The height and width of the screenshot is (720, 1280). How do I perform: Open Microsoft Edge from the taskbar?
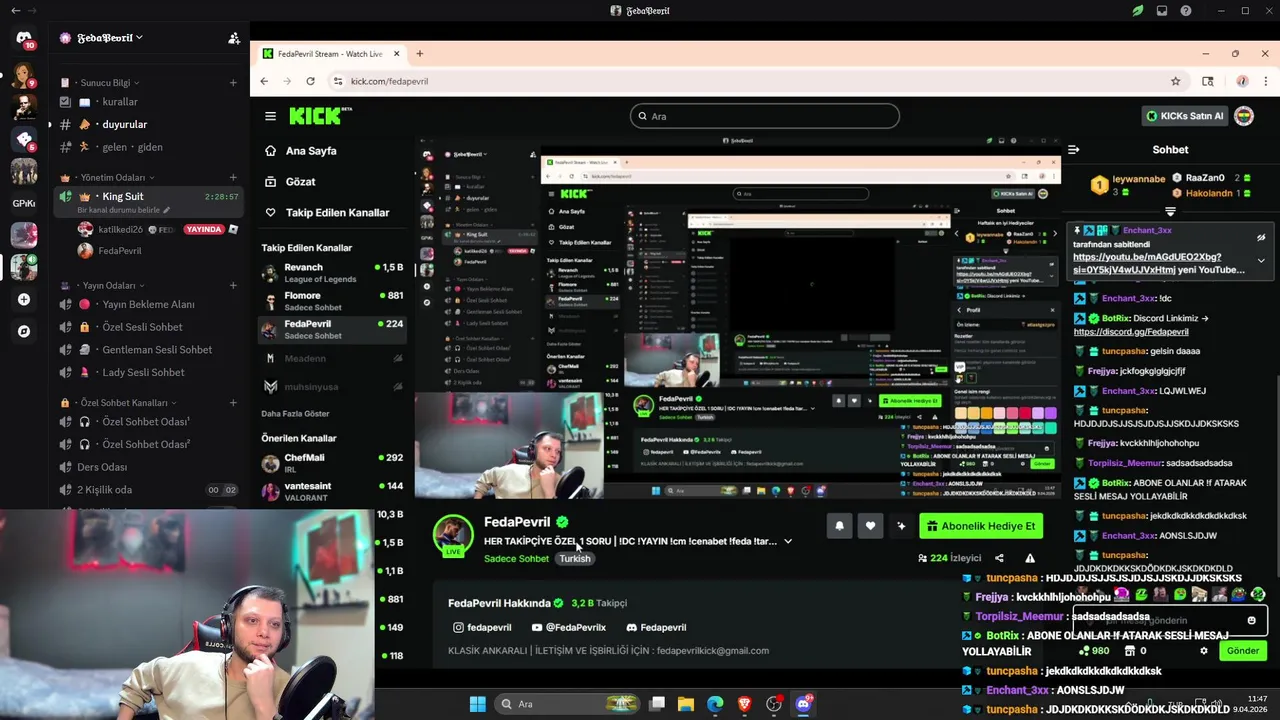point(715,704)
